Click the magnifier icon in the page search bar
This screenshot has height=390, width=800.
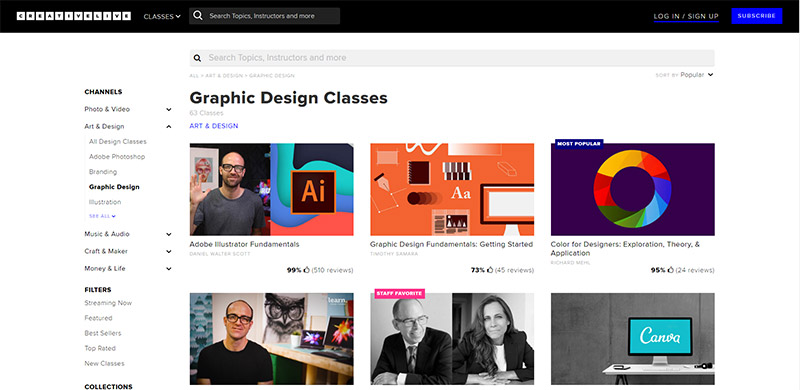[197, 58]
